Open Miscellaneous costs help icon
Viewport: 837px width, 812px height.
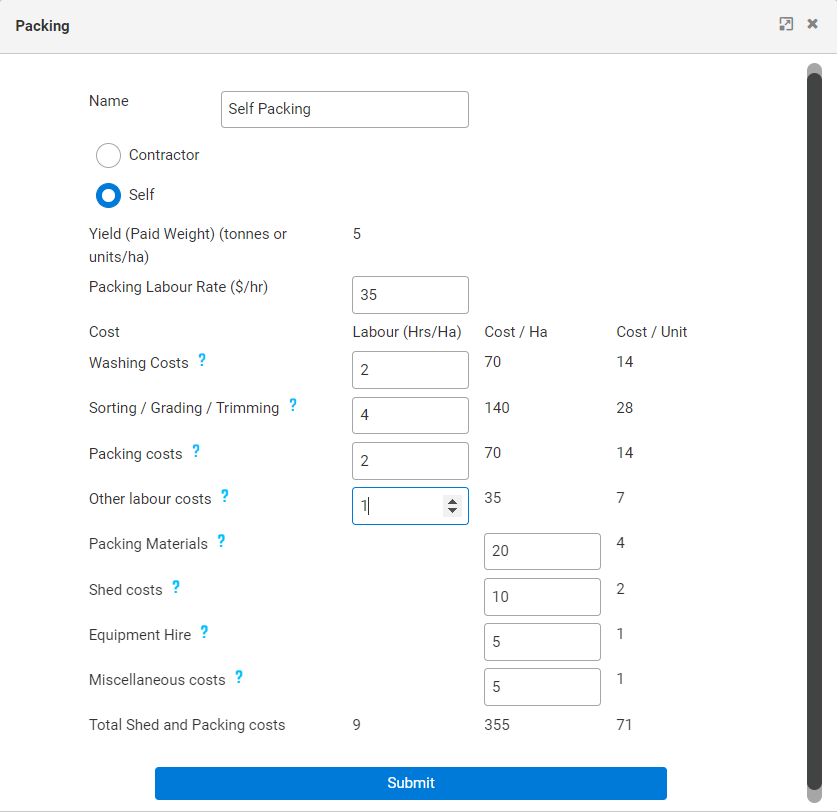click(239, 677)
